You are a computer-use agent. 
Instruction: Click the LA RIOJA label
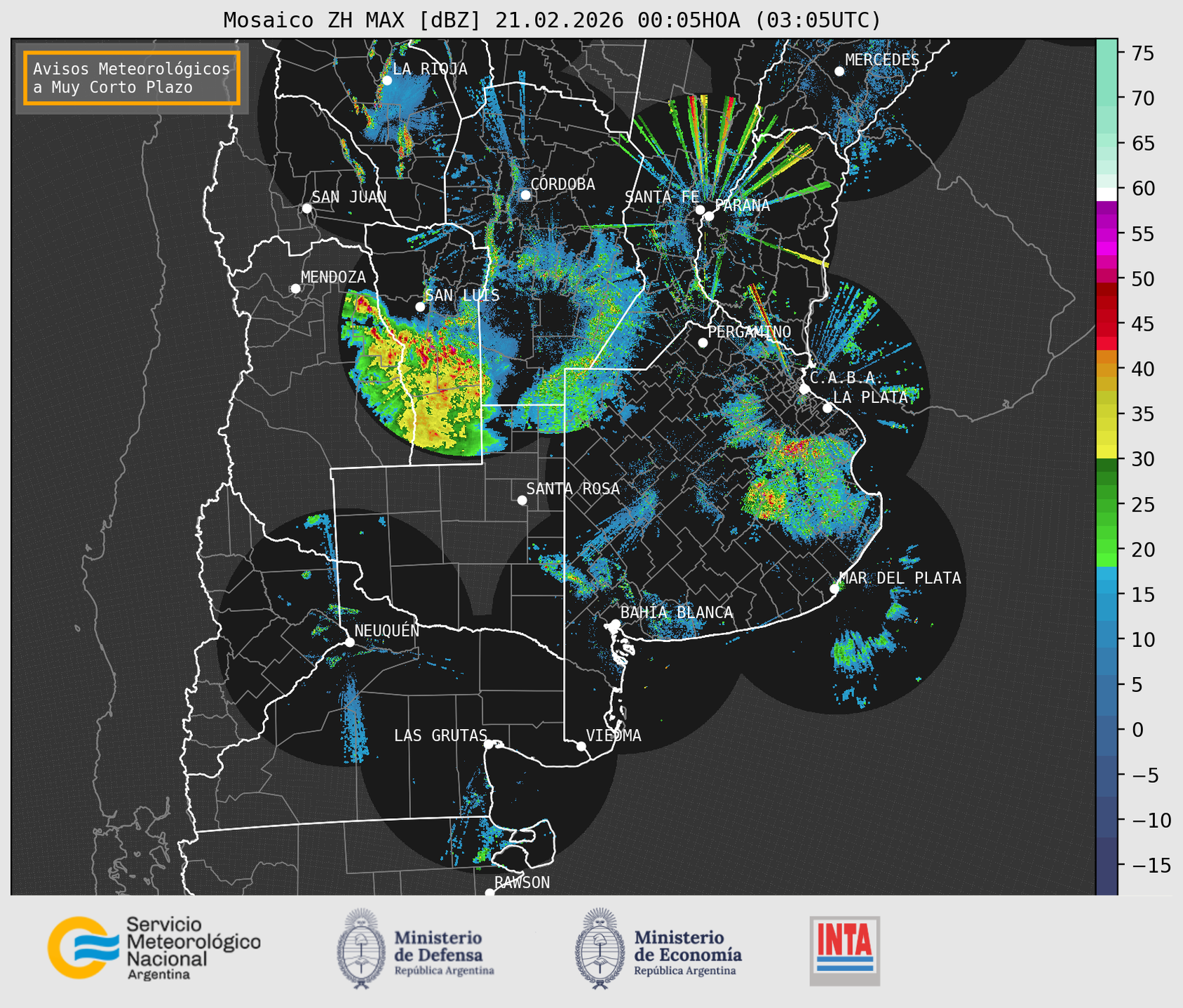430,69
